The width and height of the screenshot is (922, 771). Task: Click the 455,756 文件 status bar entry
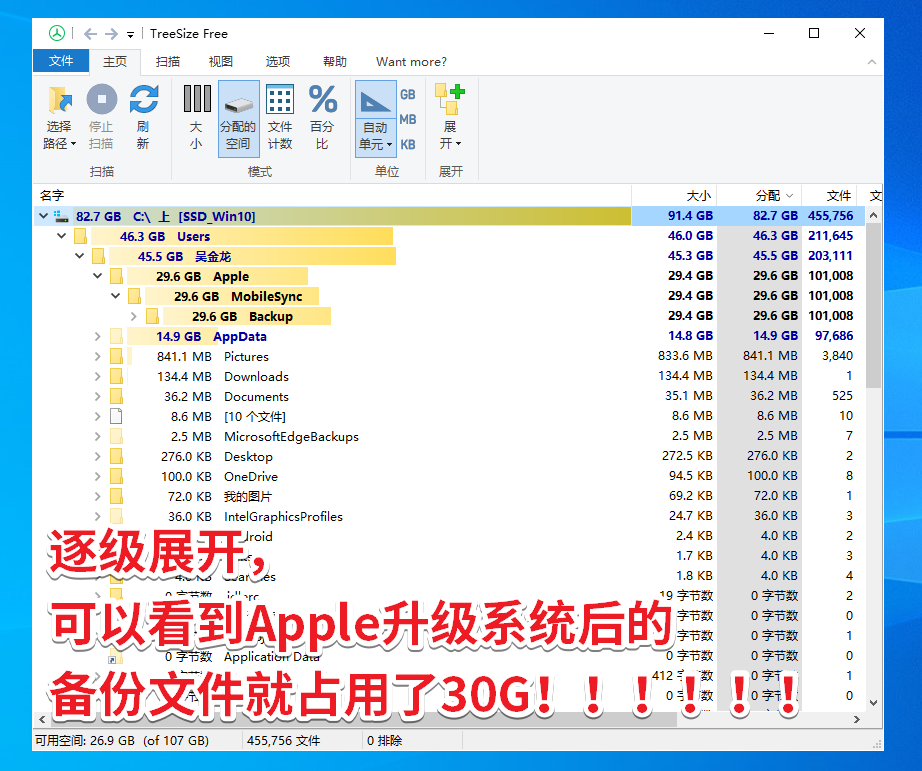(x=283, y=740)
